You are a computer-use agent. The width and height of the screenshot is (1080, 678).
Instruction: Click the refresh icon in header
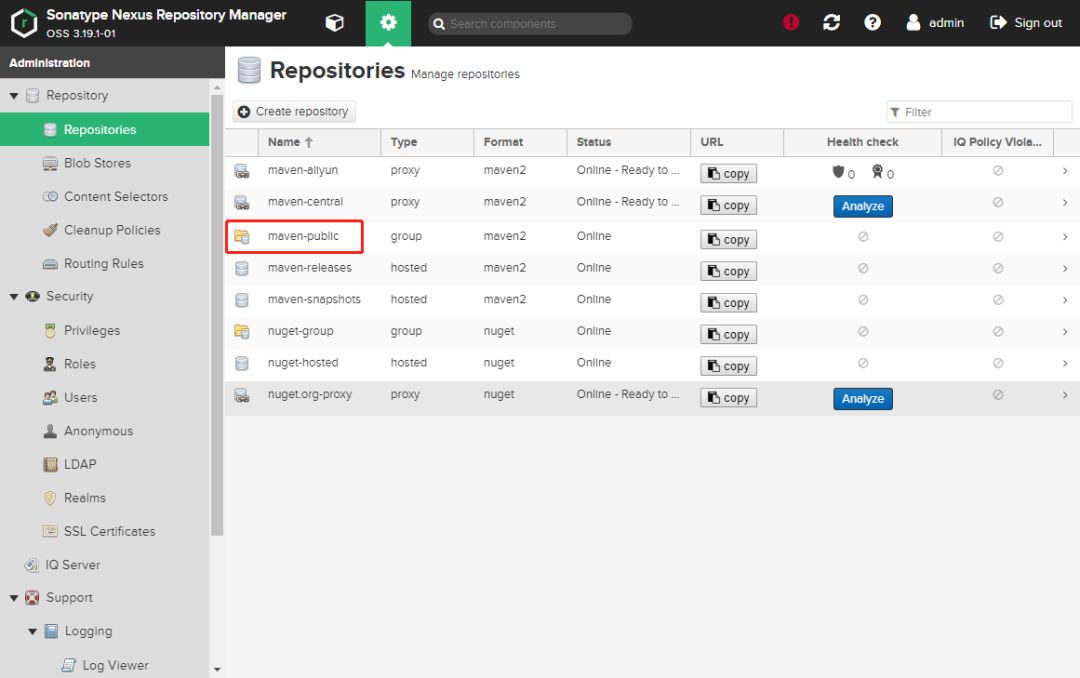click(x=831, y=23)
